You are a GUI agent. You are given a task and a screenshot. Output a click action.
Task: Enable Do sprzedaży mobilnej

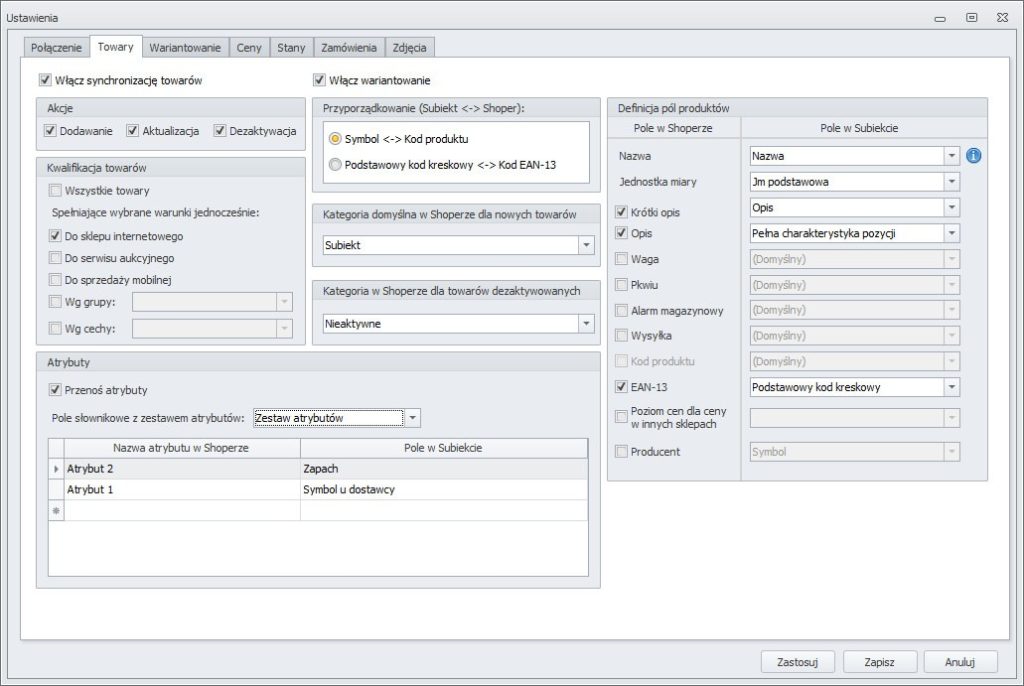coord(56,280)
